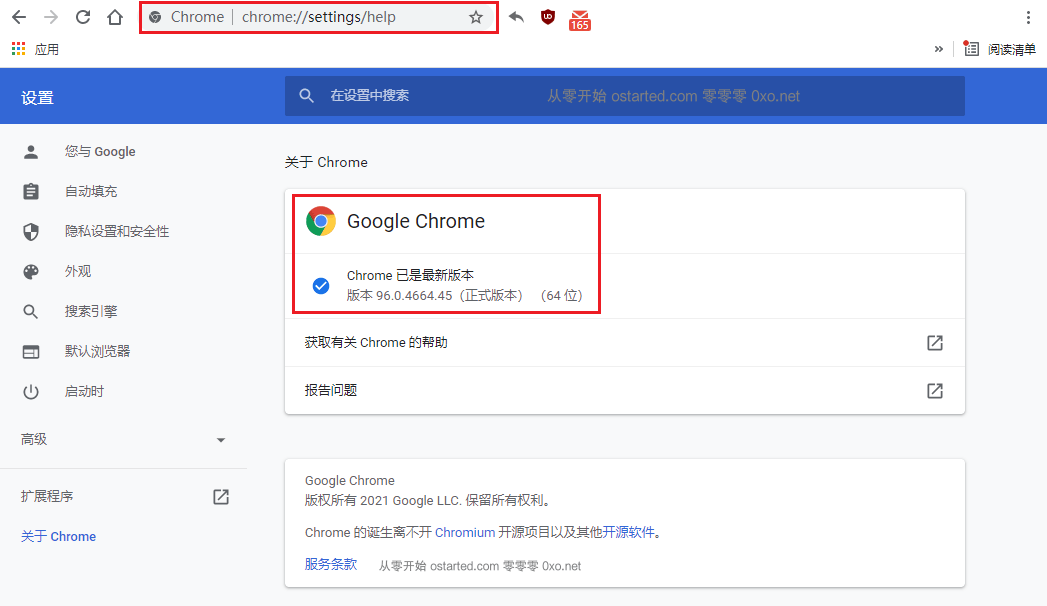Open the Chrome three-dot menu
The image size is (1047, 606).
(x=1028, y=17)
